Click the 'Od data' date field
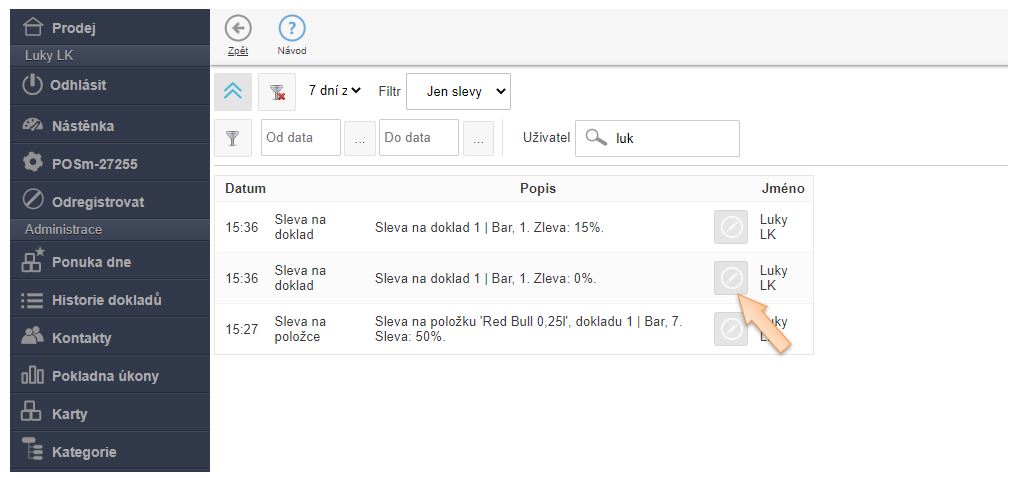 pyautogui.click(x=300, y=139)
